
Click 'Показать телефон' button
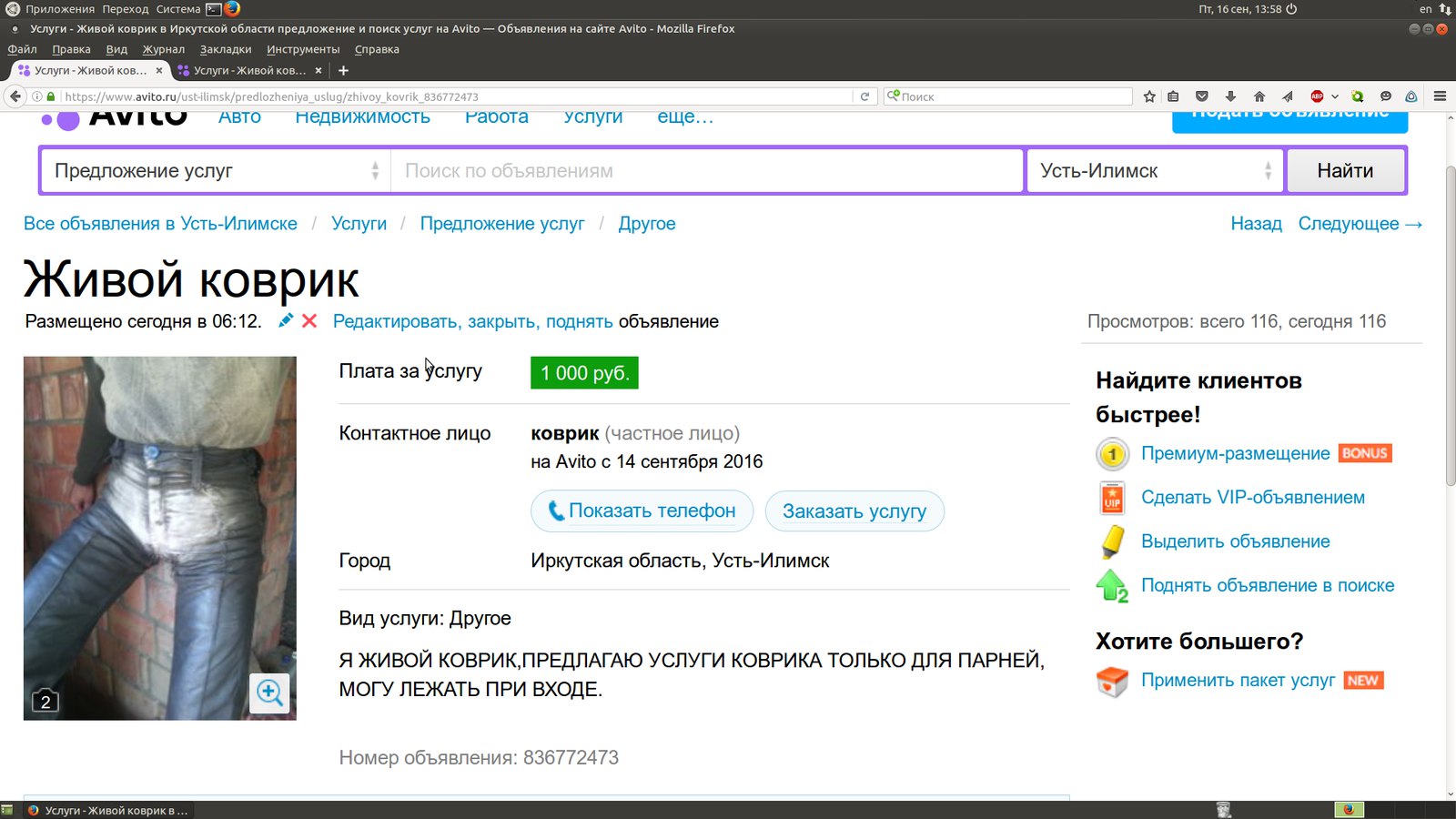[642, 511]
